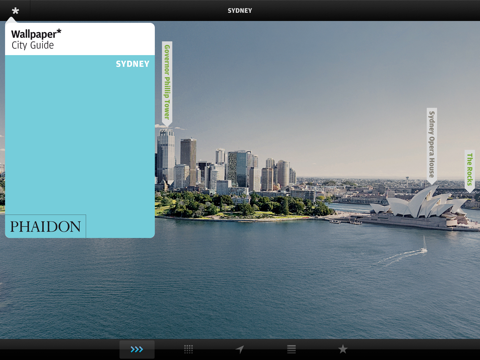The image size is (480, 360).
Task: Click the SYDNEY label on the cyan cover
Action: (132, 64)
